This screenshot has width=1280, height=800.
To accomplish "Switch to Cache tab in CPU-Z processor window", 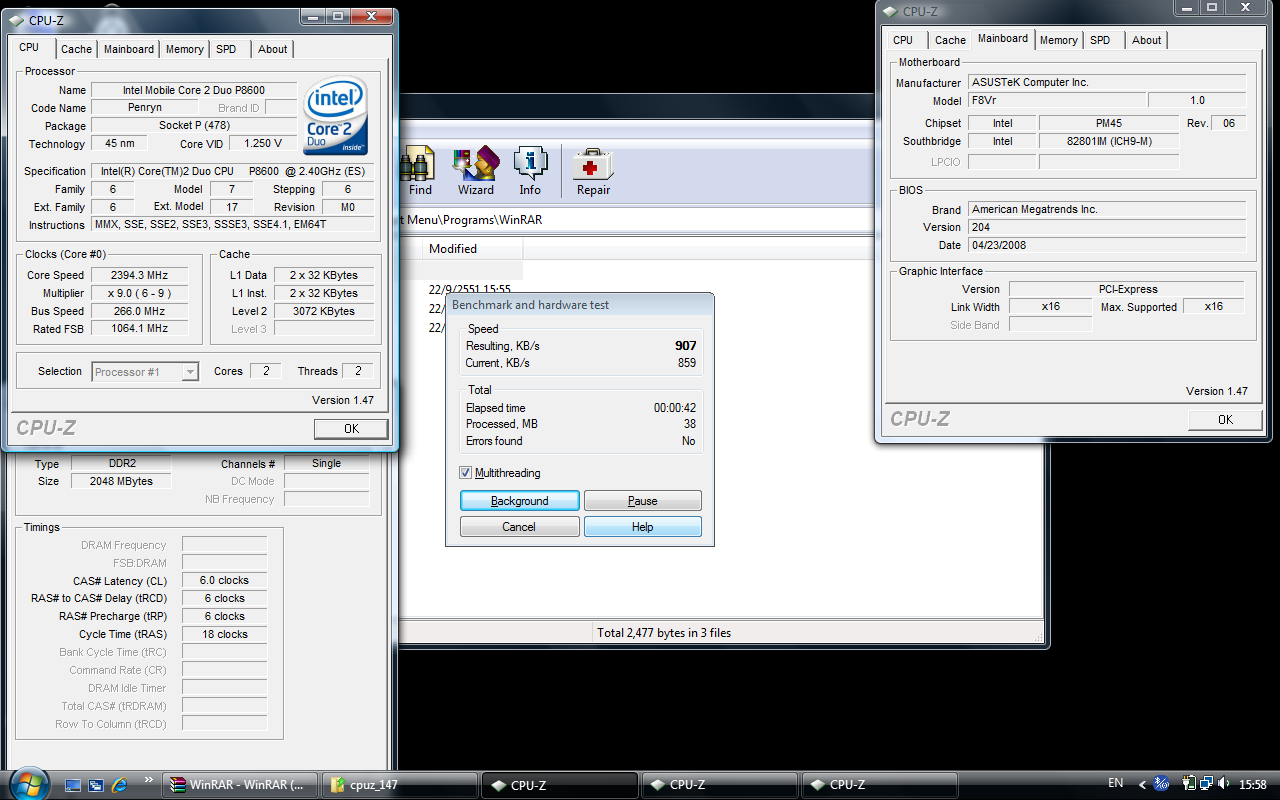I will 76,49.
